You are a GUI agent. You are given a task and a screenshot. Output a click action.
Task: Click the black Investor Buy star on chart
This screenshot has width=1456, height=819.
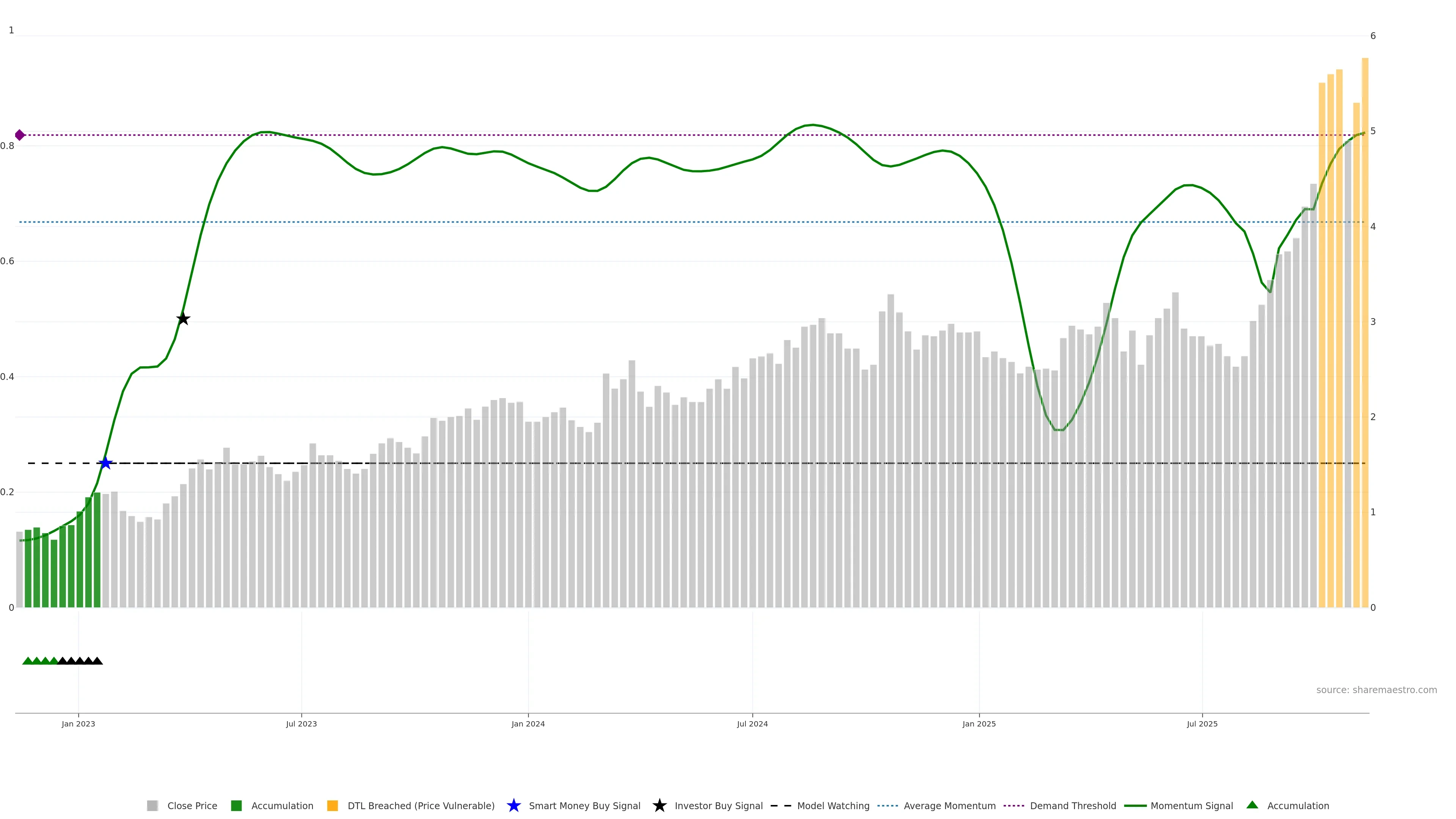point(182,319)
